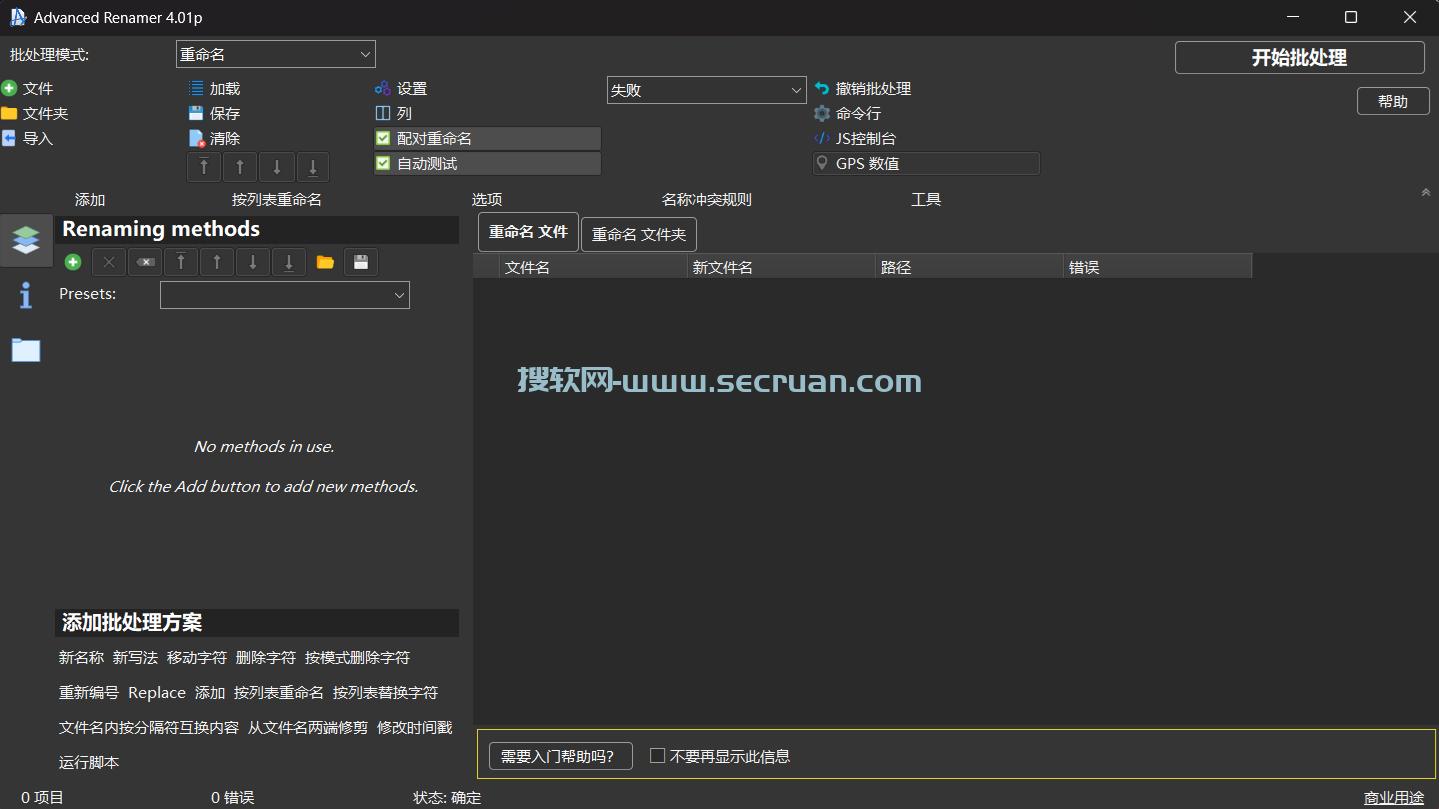Click the 撤销批处理 undo icon

pyautogui.click(x=822, y=89)
